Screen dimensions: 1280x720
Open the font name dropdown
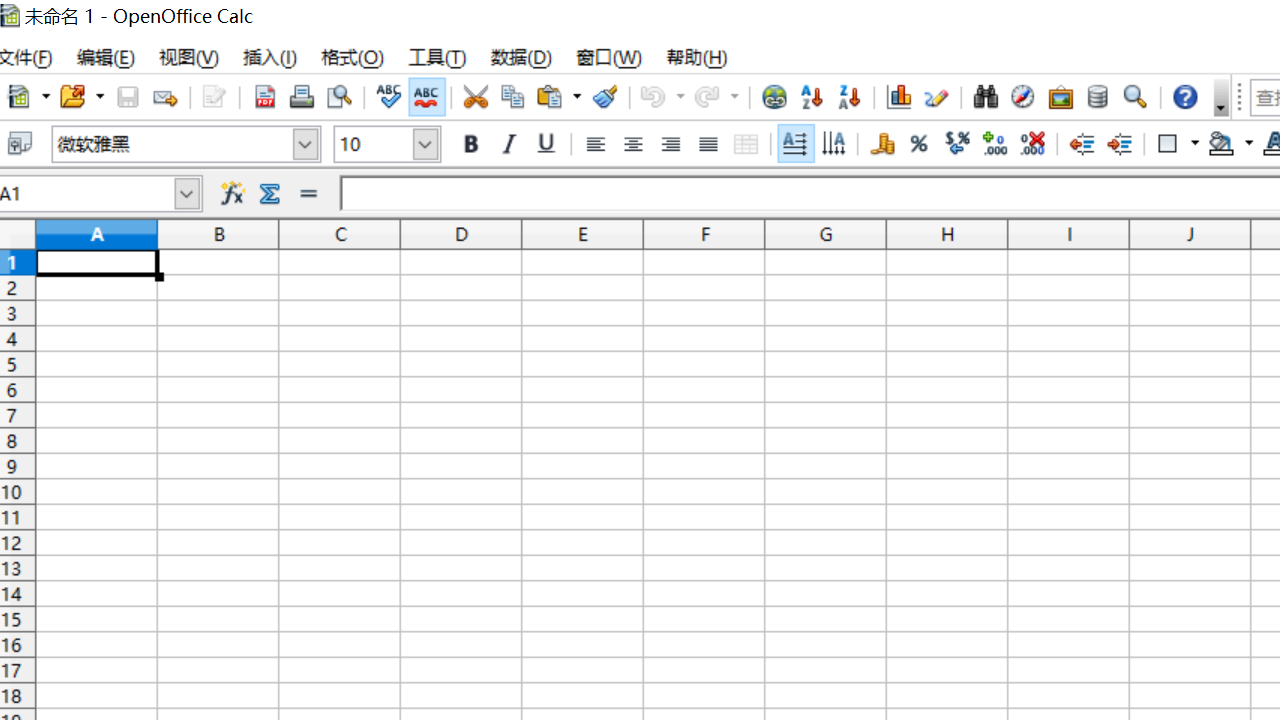click(305, 144)
